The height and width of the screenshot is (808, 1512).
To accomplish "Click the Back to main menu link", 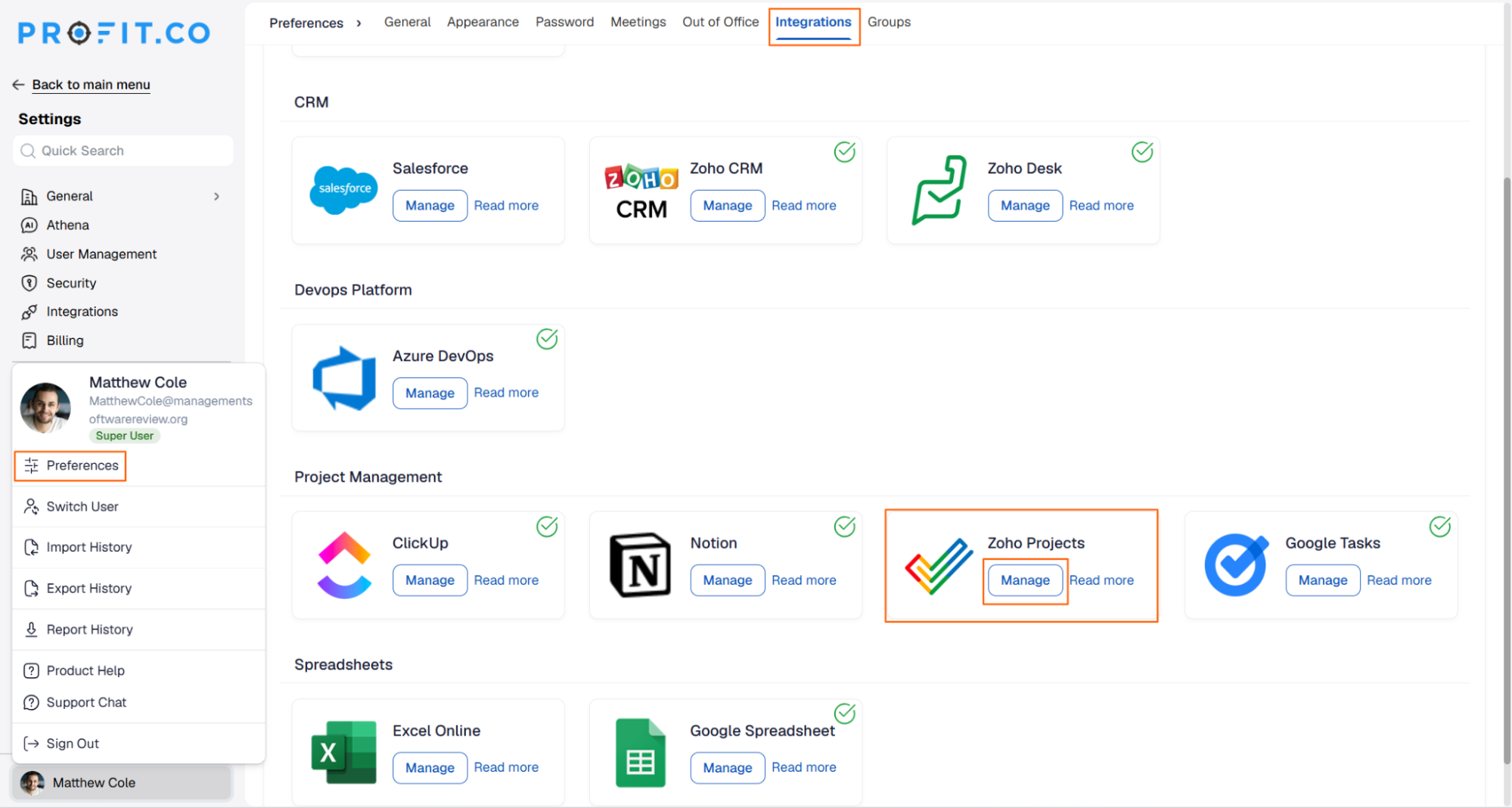I will 91,85.
